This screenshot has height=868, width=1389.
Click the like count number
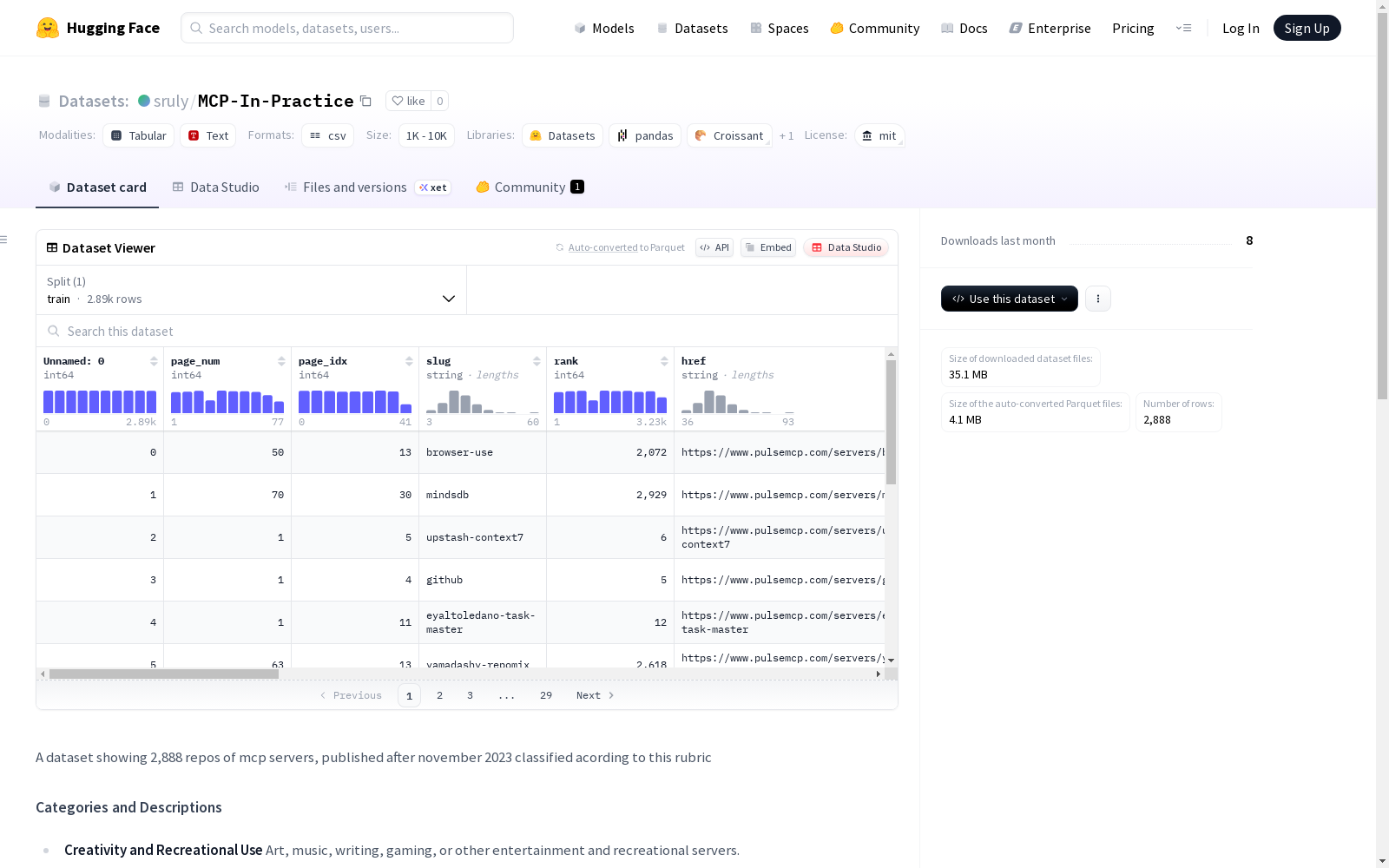pyautogui.click(x=440, y=101)
